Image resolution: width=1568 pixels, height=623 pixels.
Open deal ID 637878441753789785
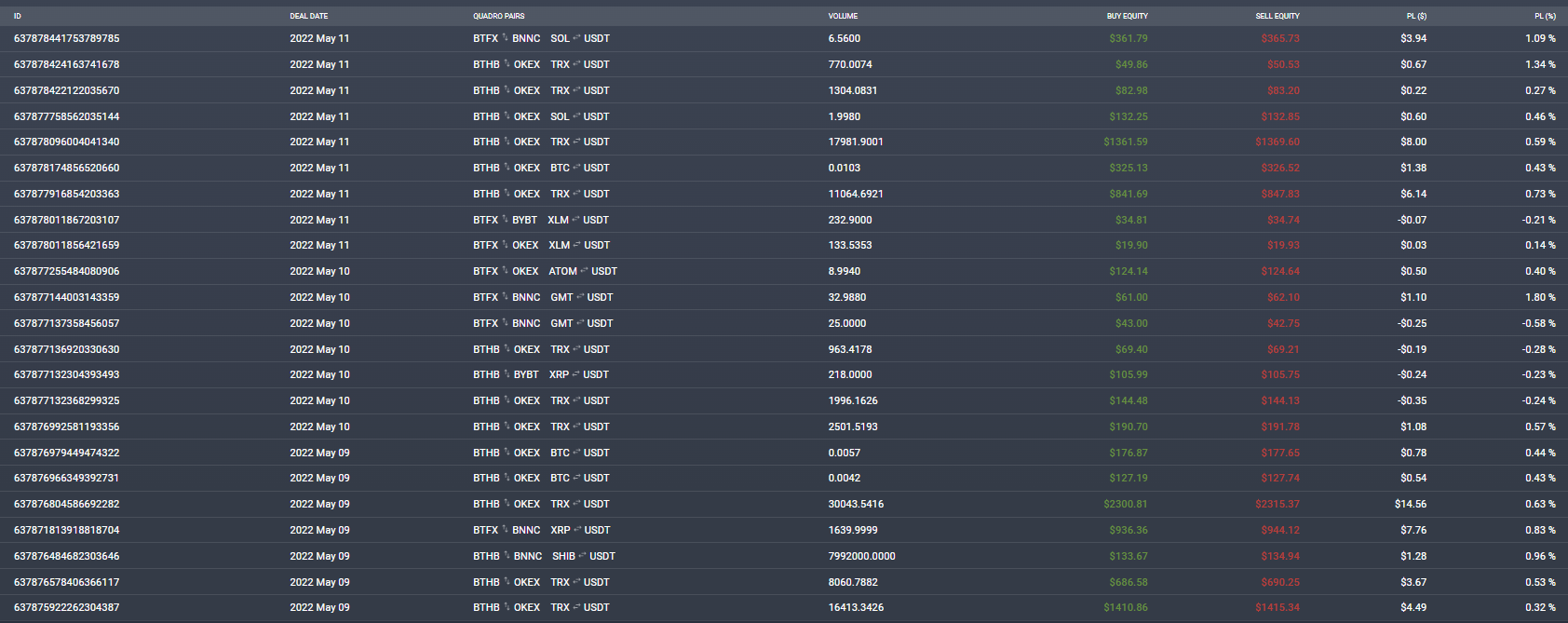[x=66, y=38]
